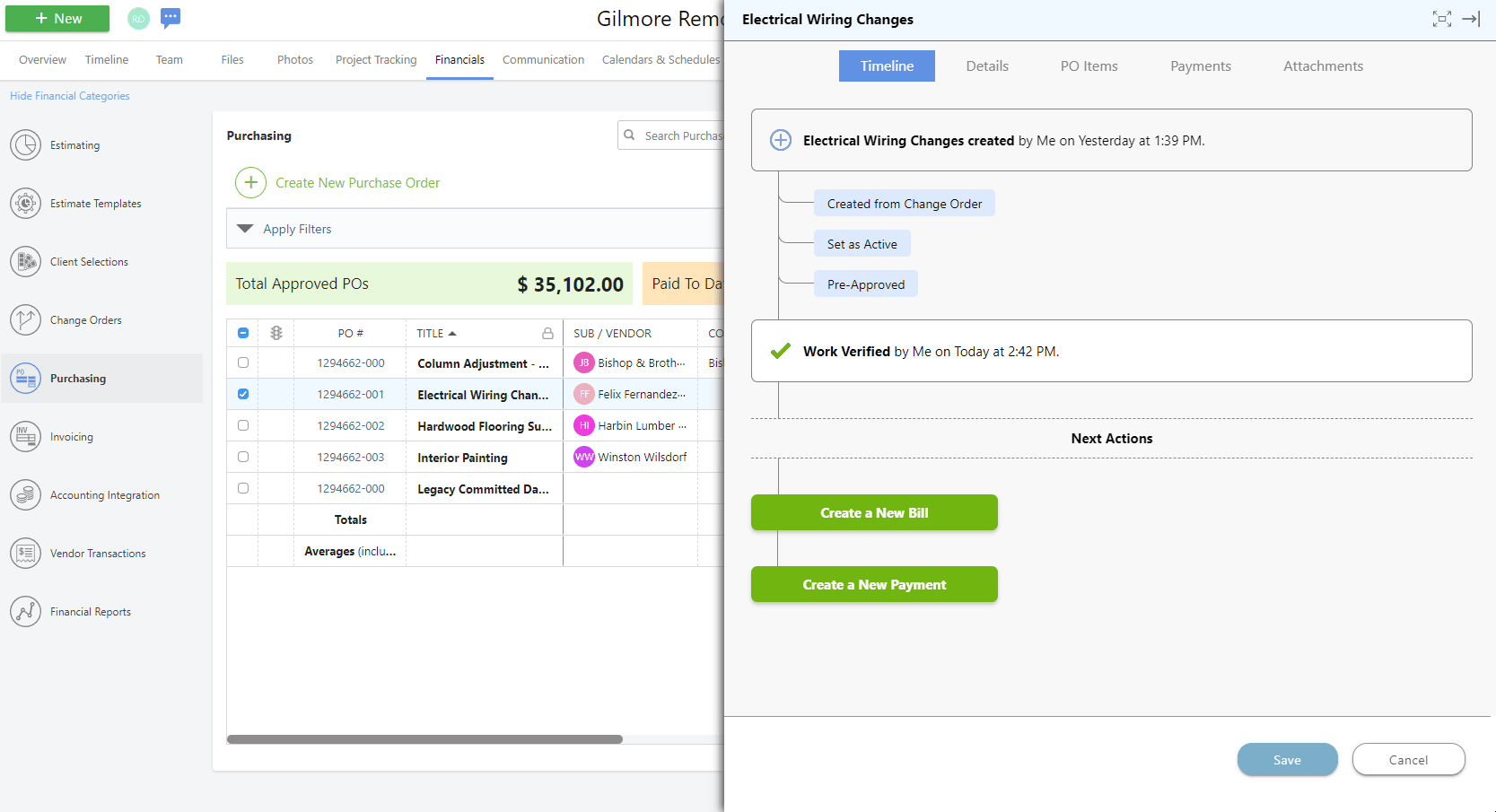This screenshot has height=812, width=1496.
Task: Open the Estimating category in the sidebar
Action: point(25,144)
